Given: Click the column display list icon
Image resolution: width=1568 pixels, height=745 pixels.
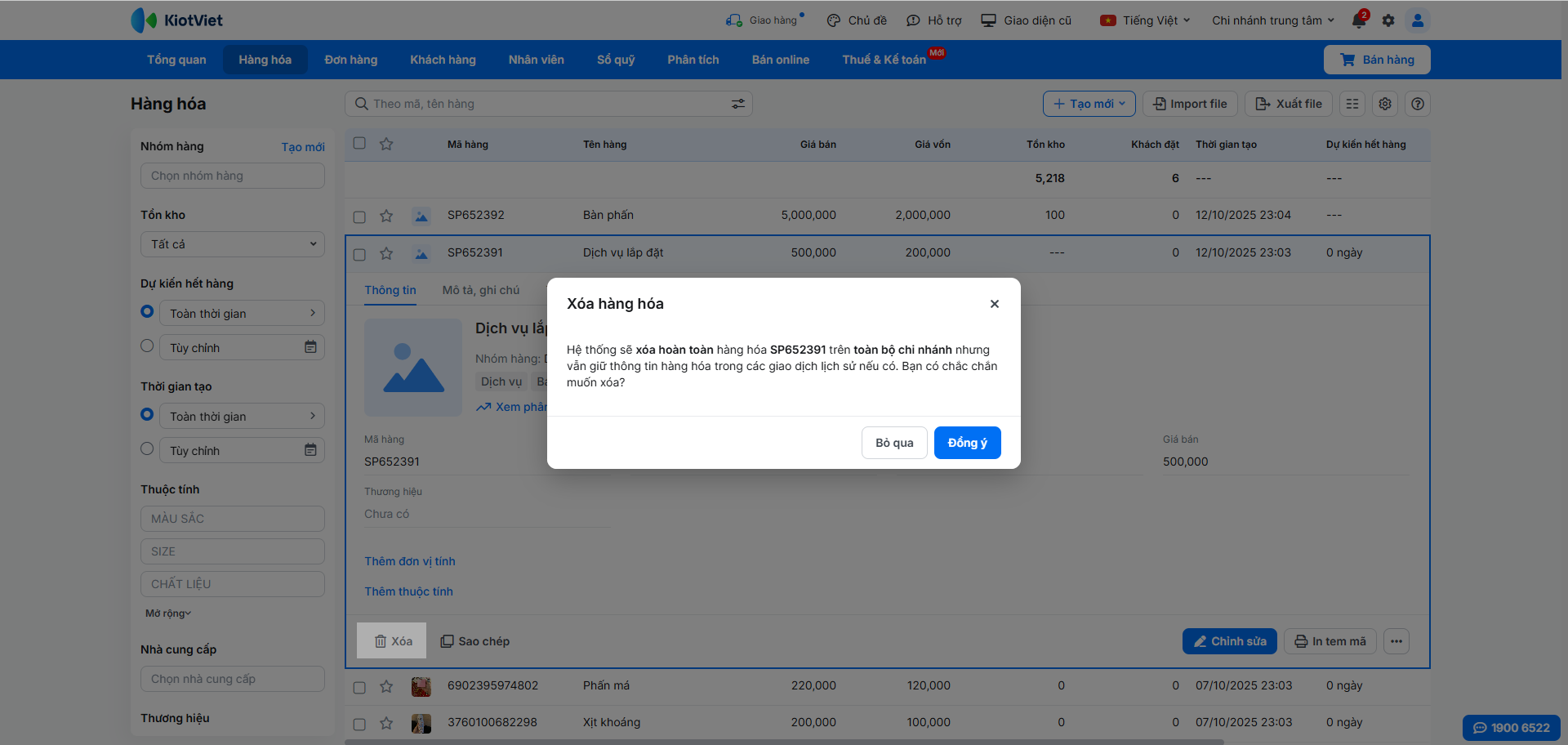Looking at the screenshot, I should 1352,104.
